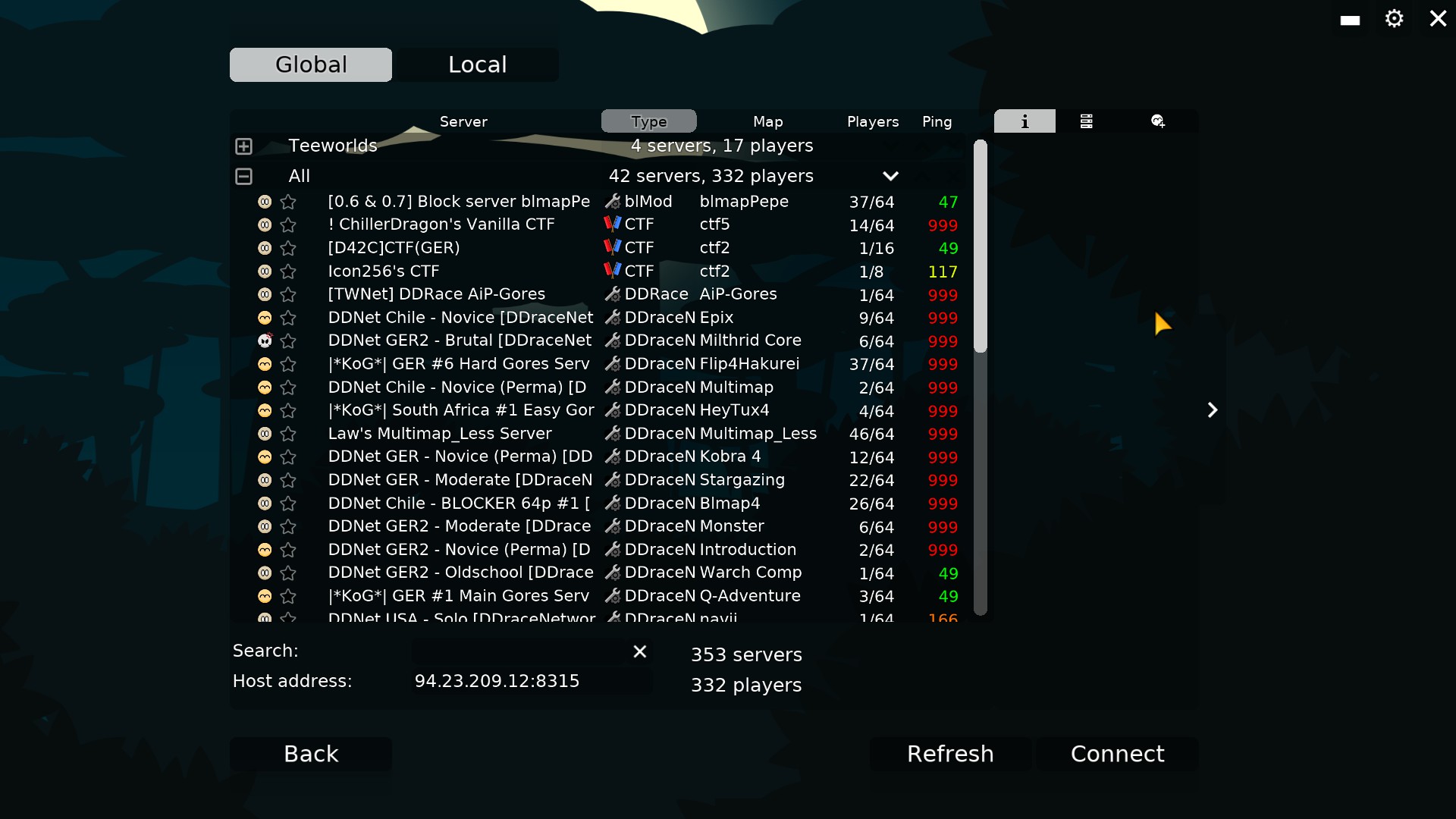Click the Back button
This screenshot has width=1456, height=819.
tap(311, 755)
